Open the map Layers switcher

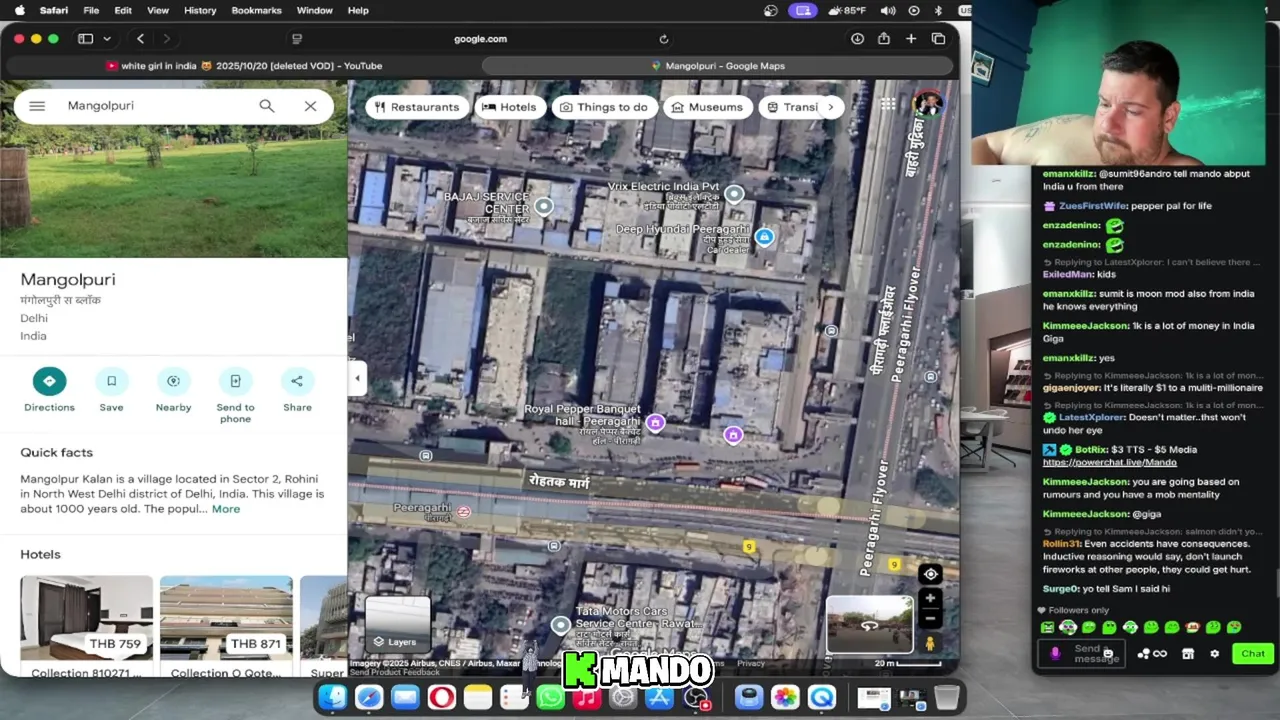398,624
